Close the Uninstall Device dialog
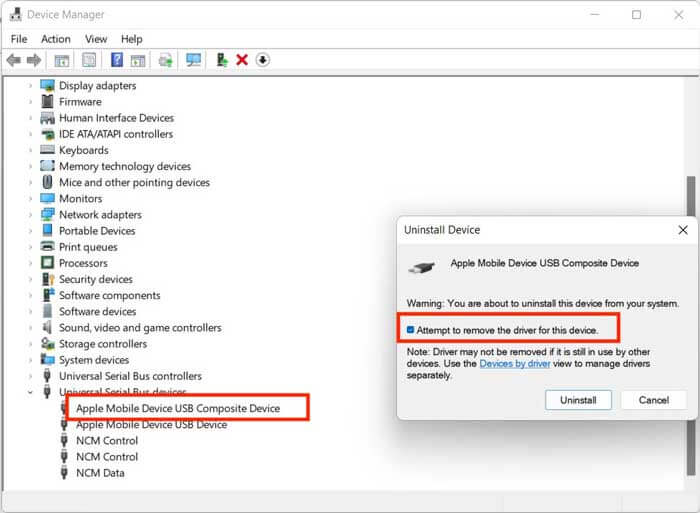700x513 pixels. click(x=683, y=230)
